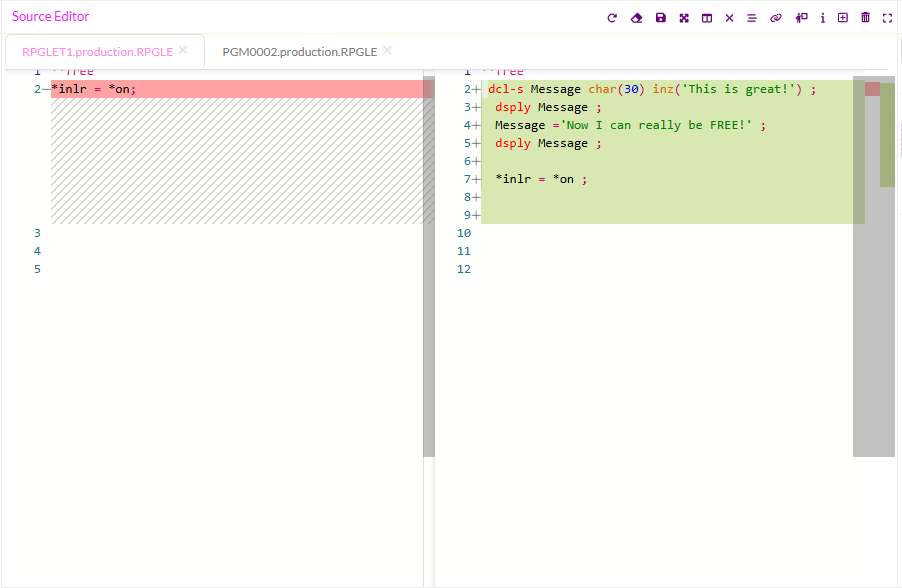Show info using the i icon
This screenshot has width=902, height=588.
[x=822, y=18]
